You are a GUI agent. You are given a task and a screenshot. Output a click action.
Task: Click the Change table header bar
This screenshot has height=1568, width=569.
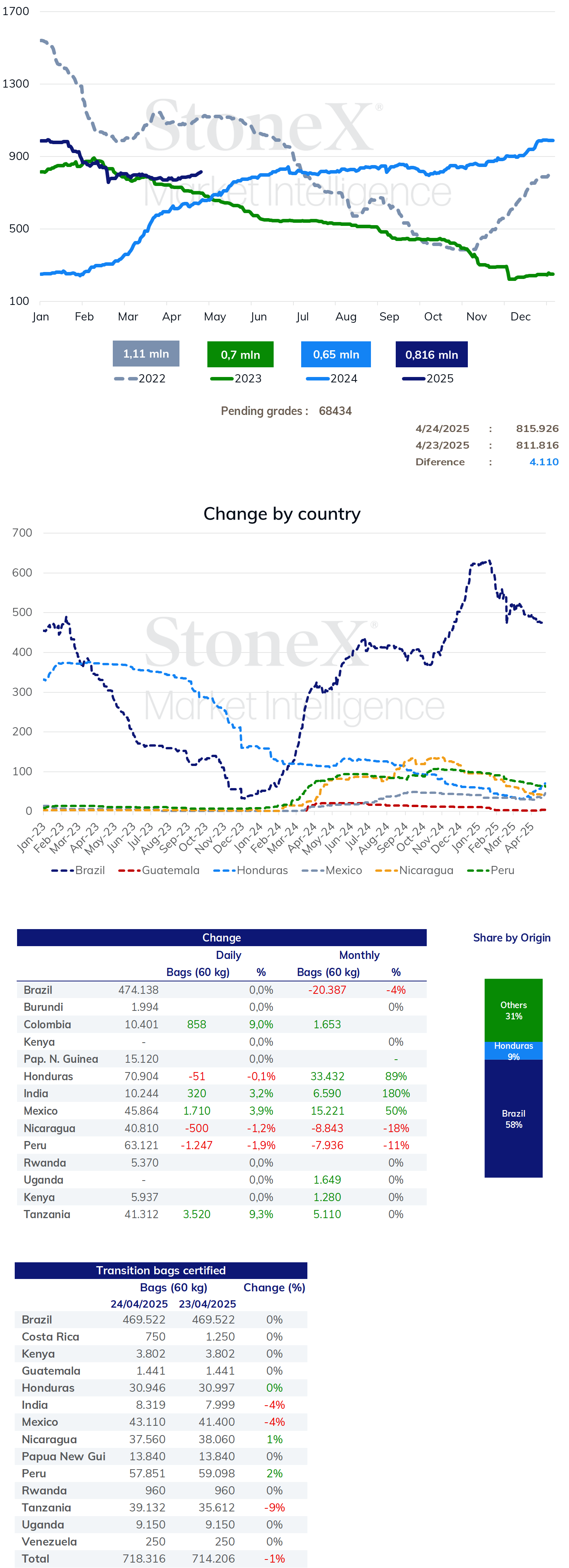(222, 937)
